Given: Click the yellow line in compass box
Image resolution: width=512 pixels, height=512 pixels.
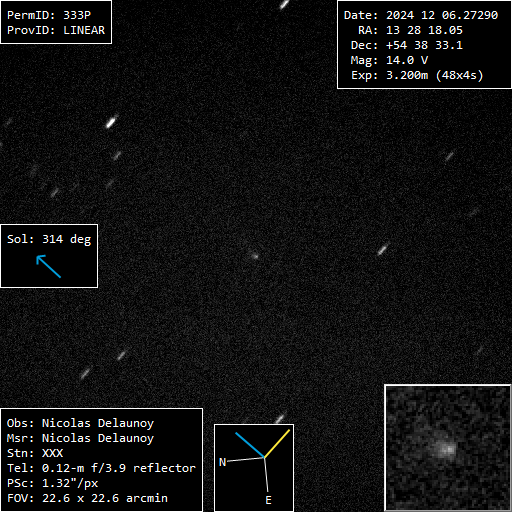Looking at the screenshot, I should (x=277, y=443).
